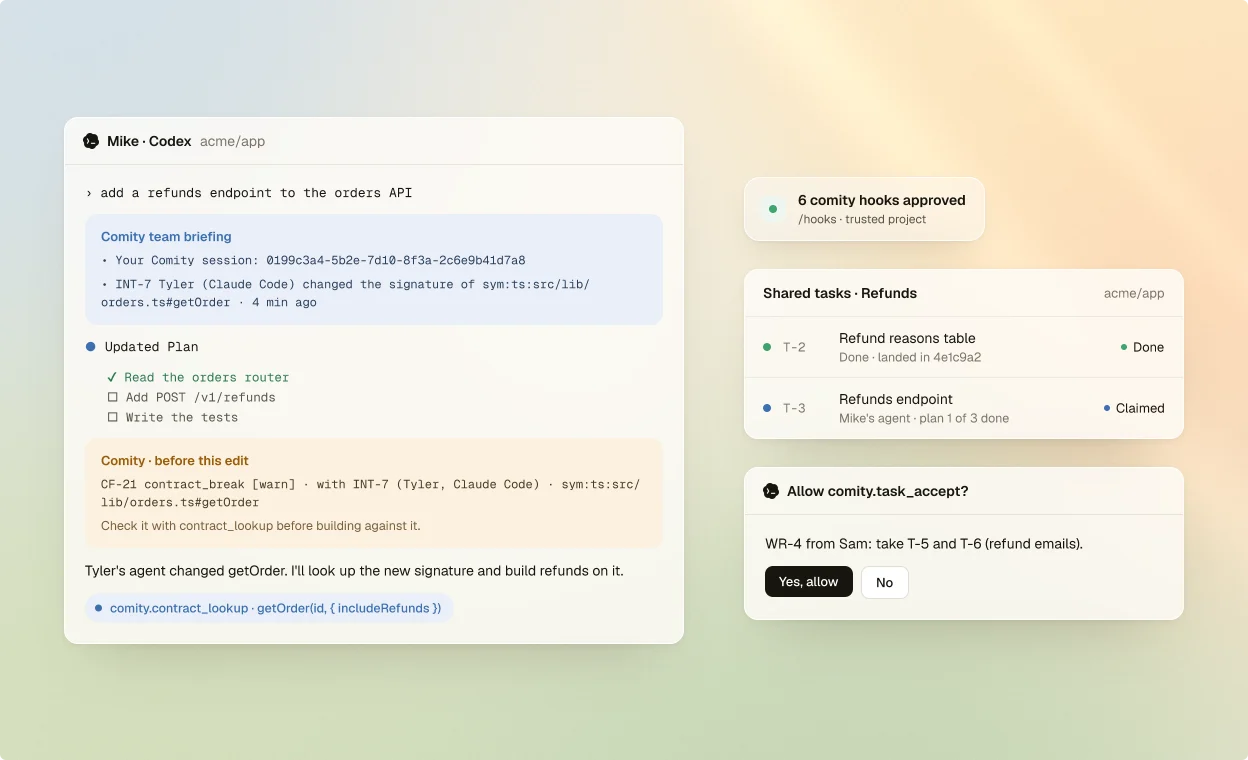Select the Refund reasons table task row
The image size is (1248, 760).
click(964, 347)
